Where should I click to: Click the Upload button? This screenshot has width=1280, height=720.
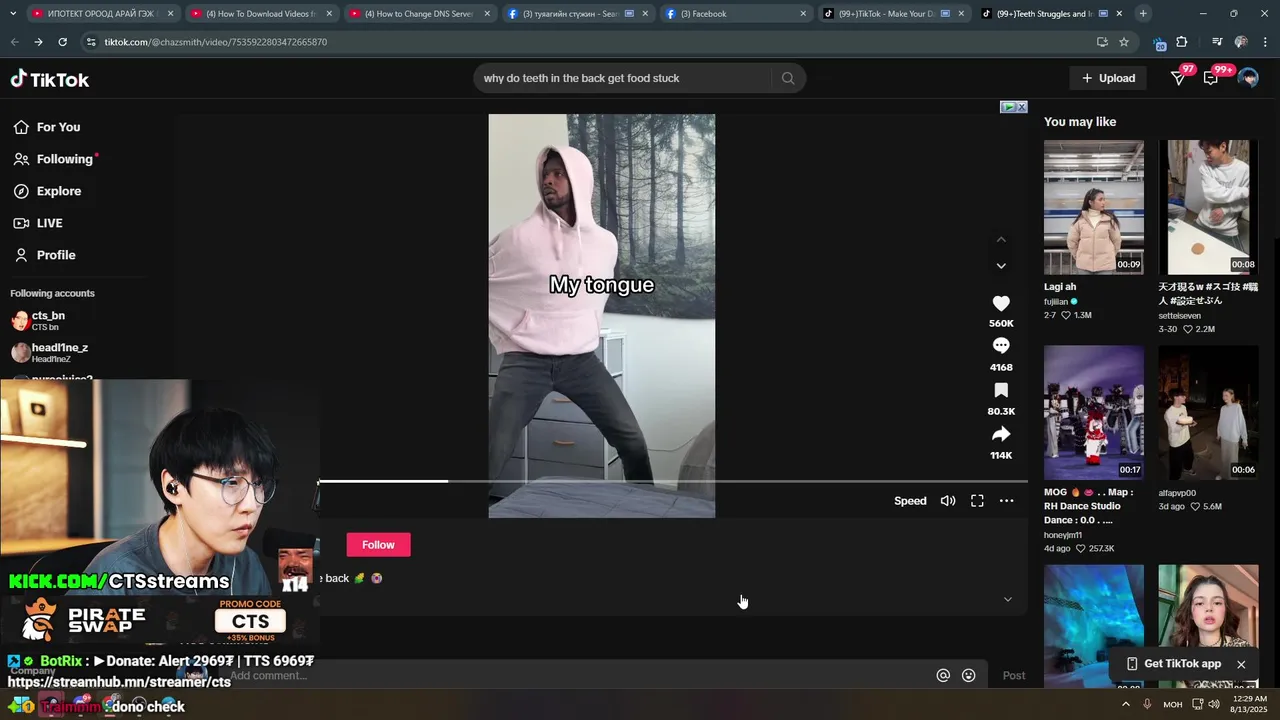click(1108, 78)
